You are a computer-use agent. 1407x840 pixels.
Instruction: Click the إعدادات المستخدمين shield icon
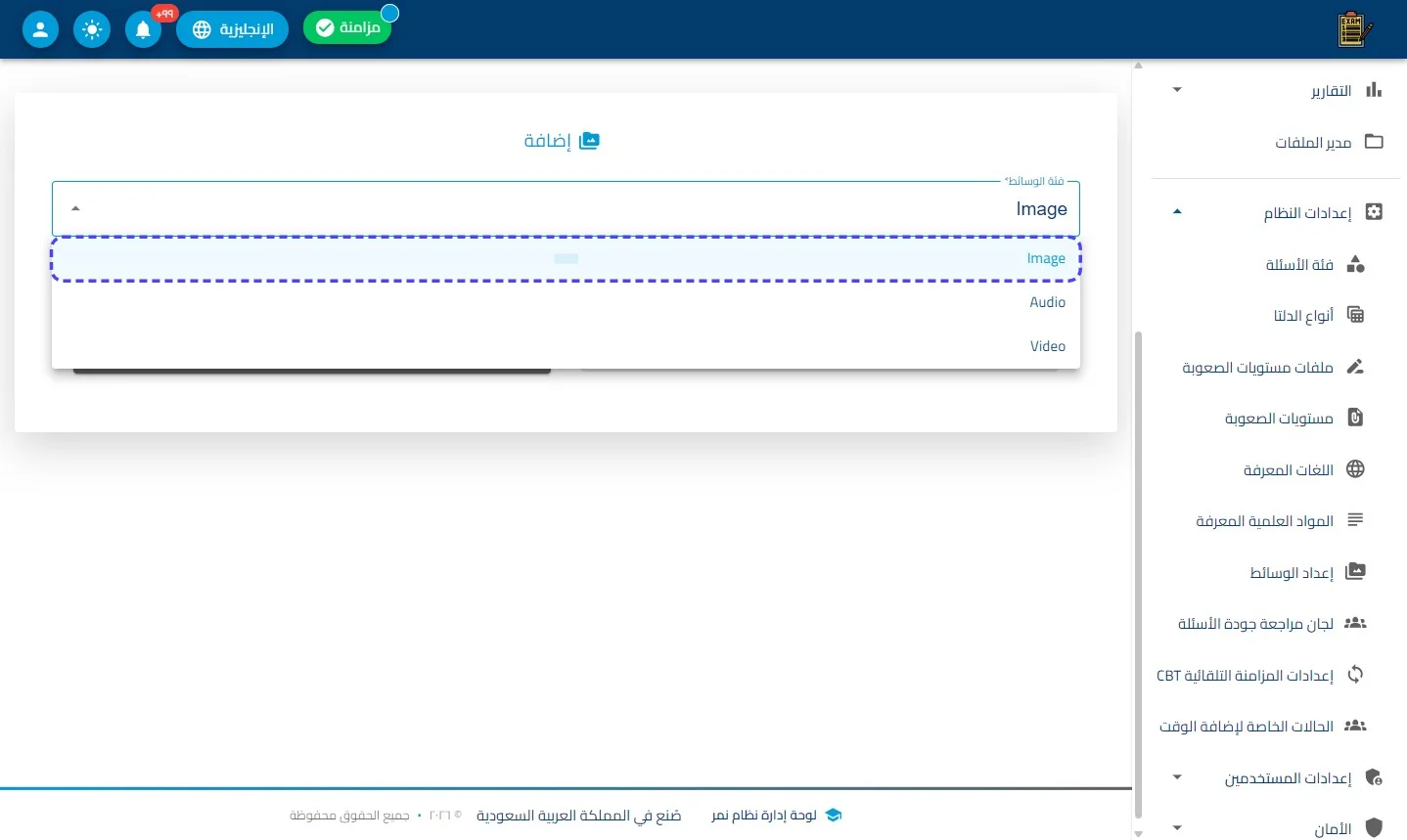point(1374,777)
